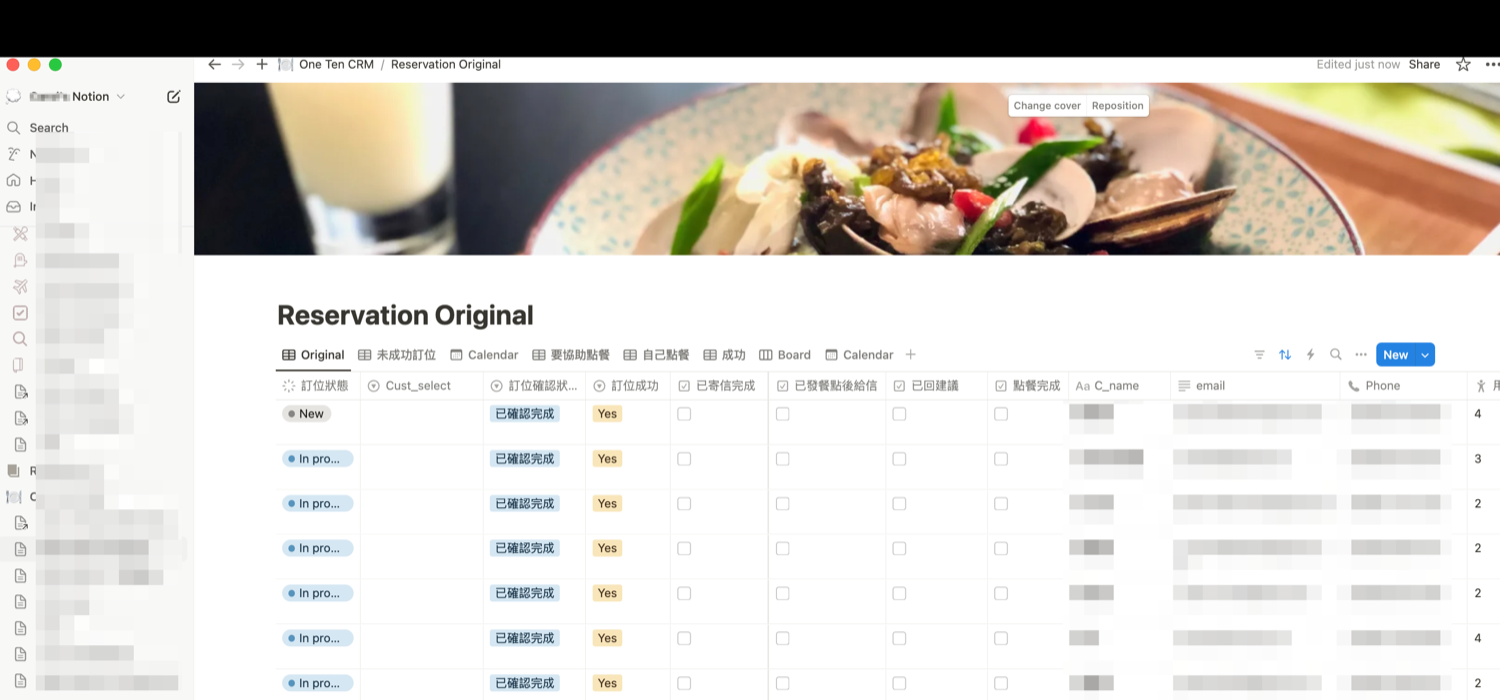Open the New button dropdown arrow
The height and width of the screenshot is (700, 1500).
pyautogui.click(x=1425, y=355)
